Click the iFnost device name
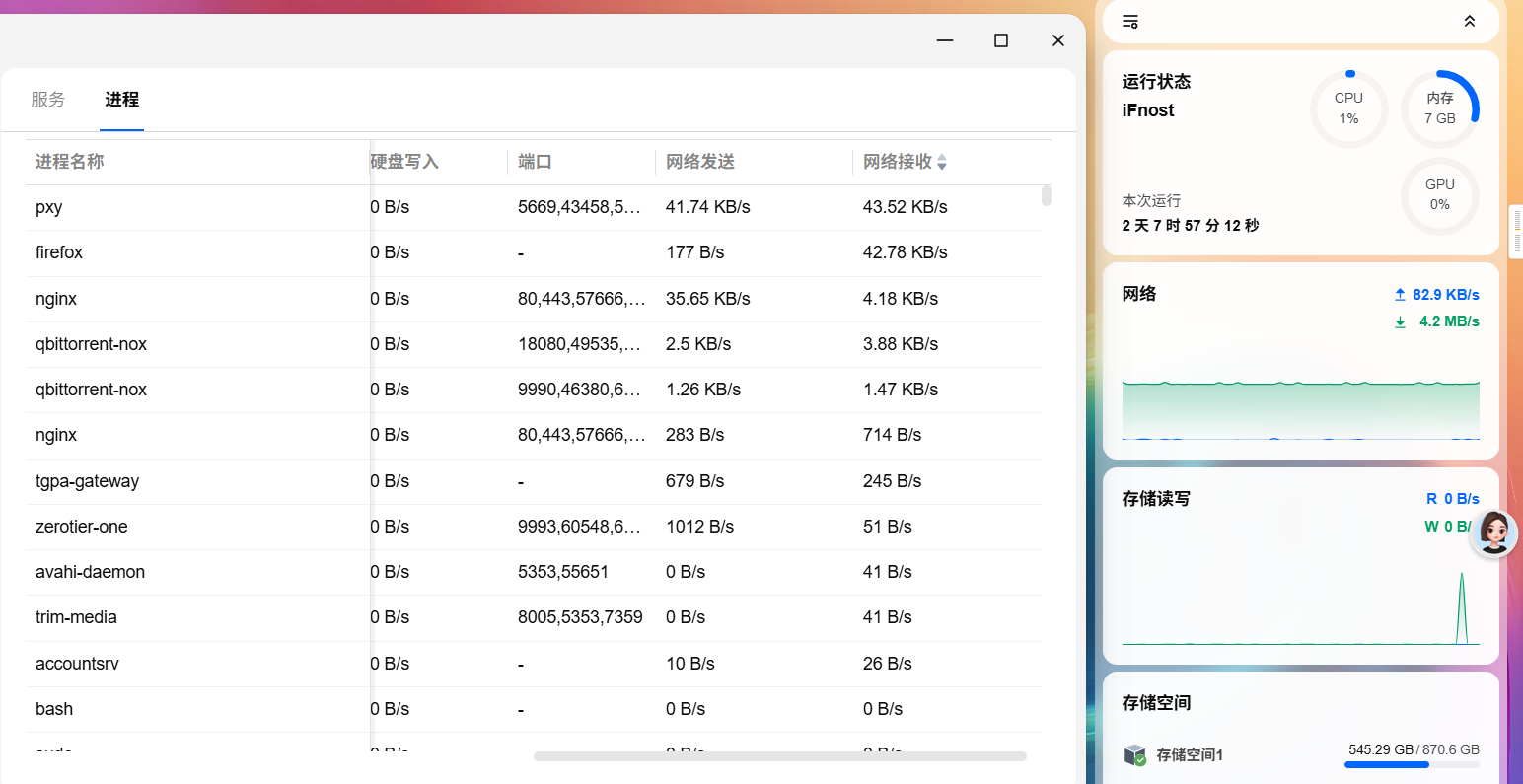This screenshot has width=1523, height=784. (x=1148, y=110)
